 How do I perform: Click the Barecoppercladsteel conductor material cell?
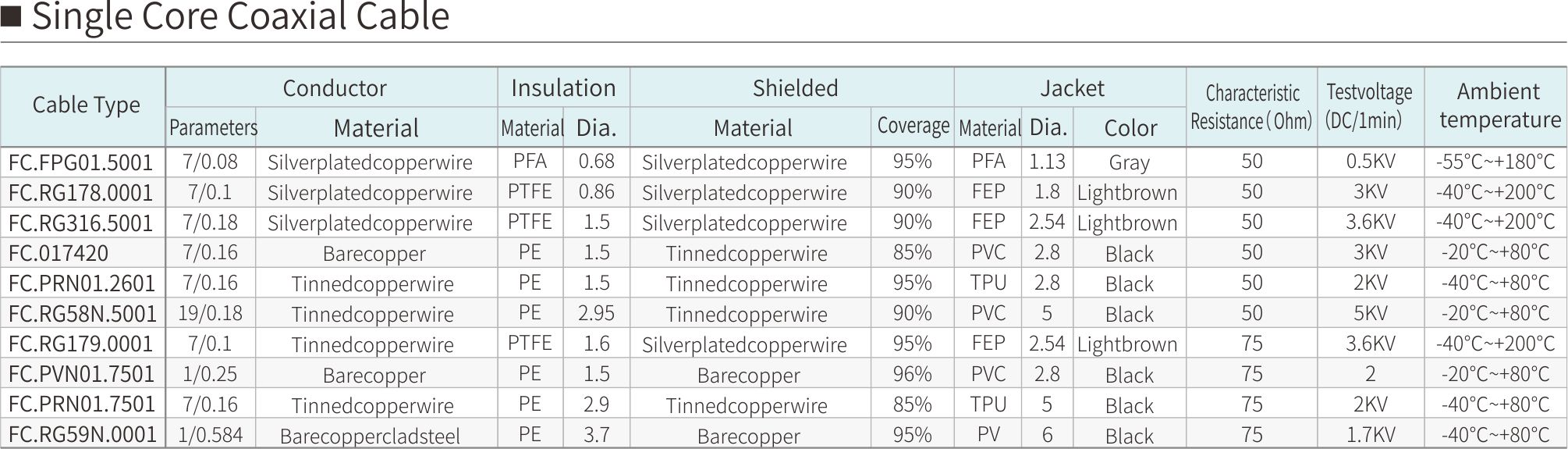point(370,436)
